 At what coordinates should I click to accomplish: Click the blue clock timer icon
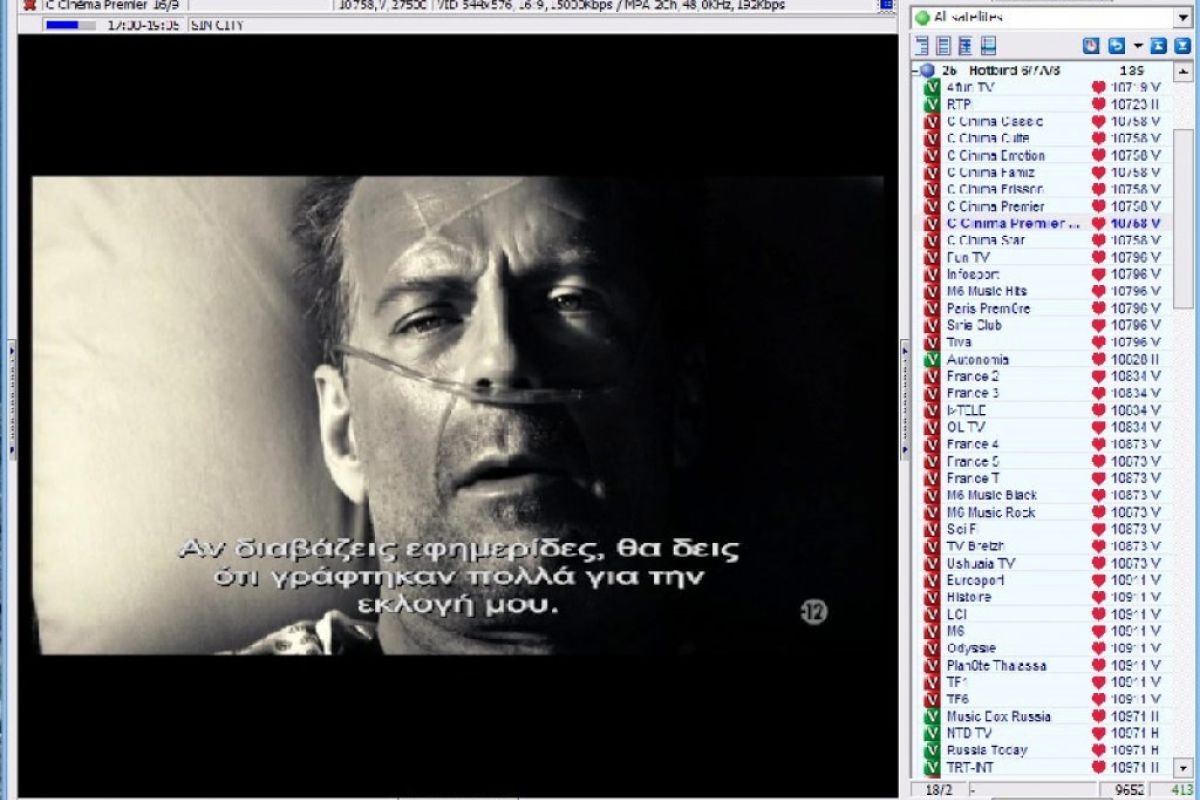[x=1090, y=46]
